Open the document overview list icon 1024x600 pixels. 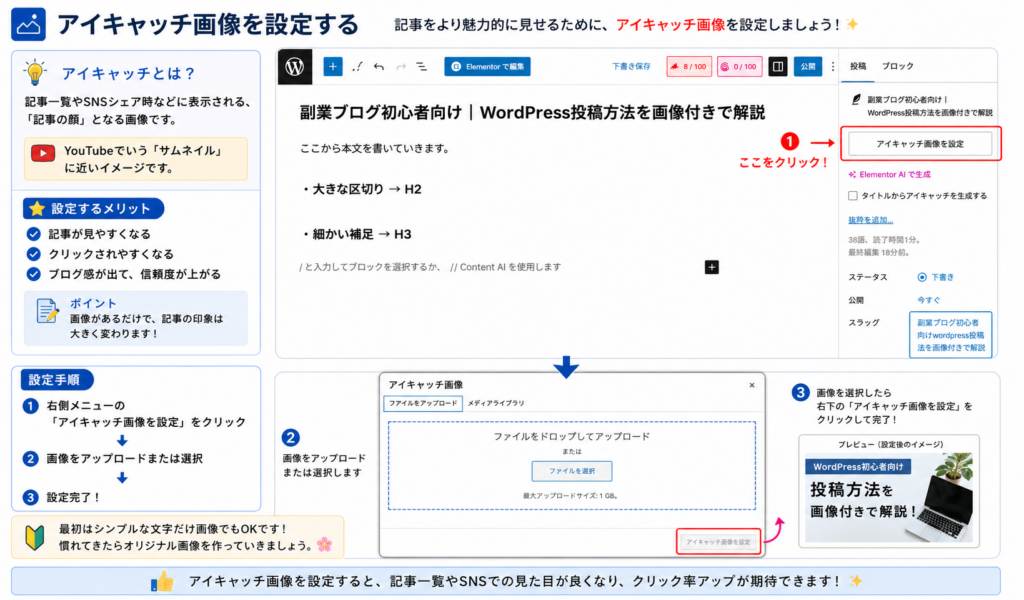click(x=422, y=67)
